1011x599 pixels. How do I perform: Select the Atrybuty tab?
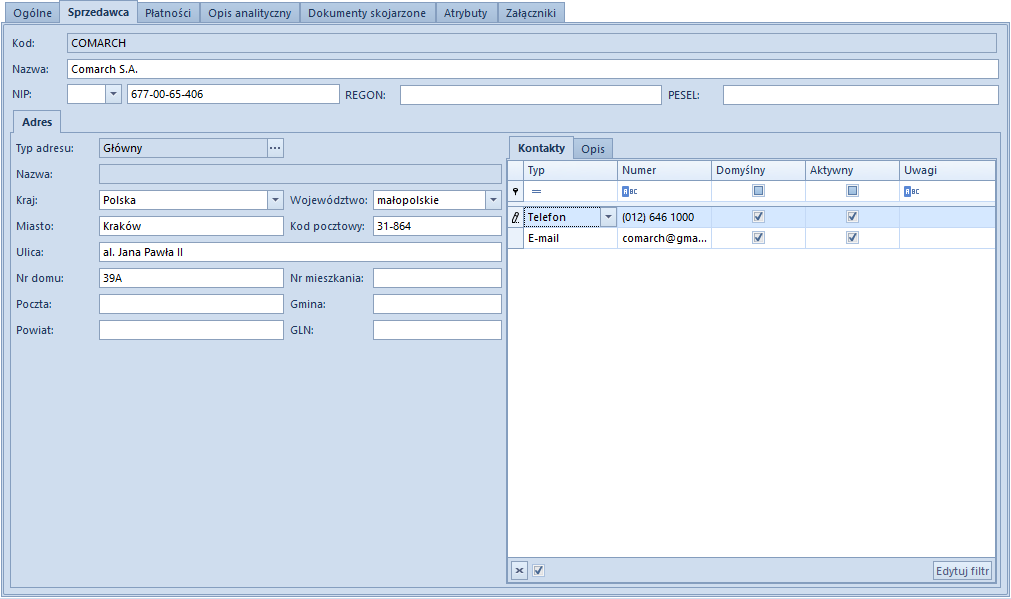click(x=466, y=13)
